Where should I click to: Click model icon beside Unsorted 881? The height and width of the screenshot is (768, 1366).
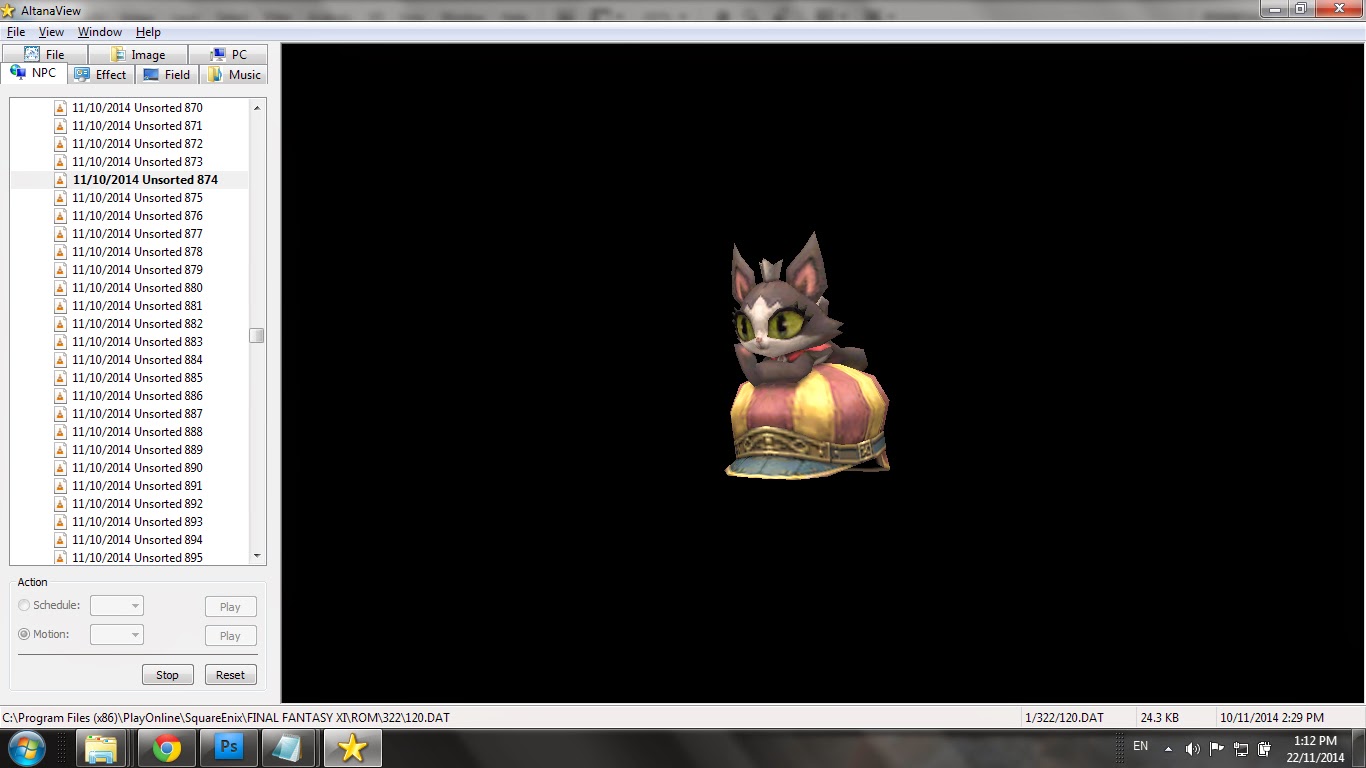pyautogui.click(x=60, y=306)
